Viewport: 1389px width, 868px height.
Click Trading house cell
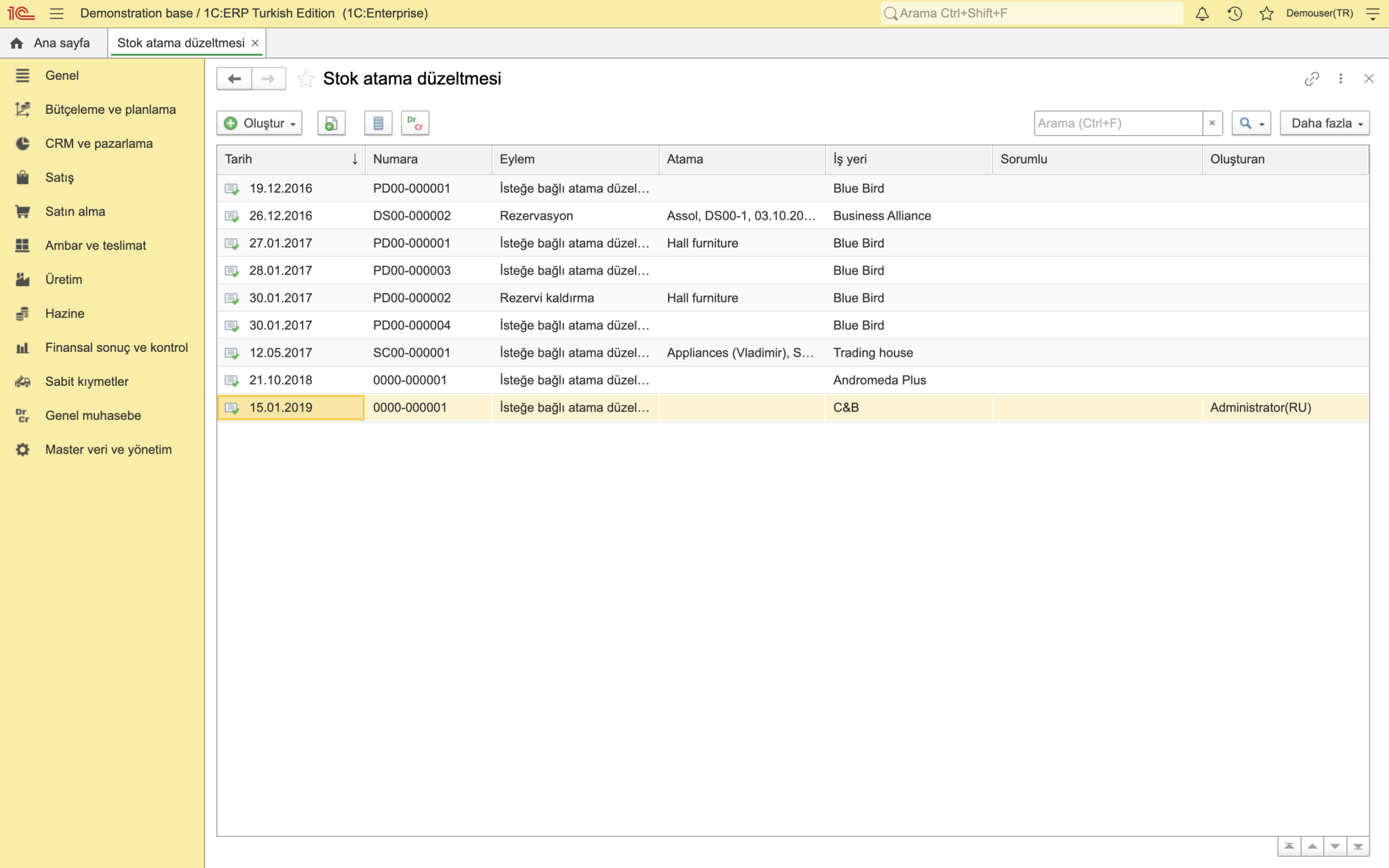909,353
